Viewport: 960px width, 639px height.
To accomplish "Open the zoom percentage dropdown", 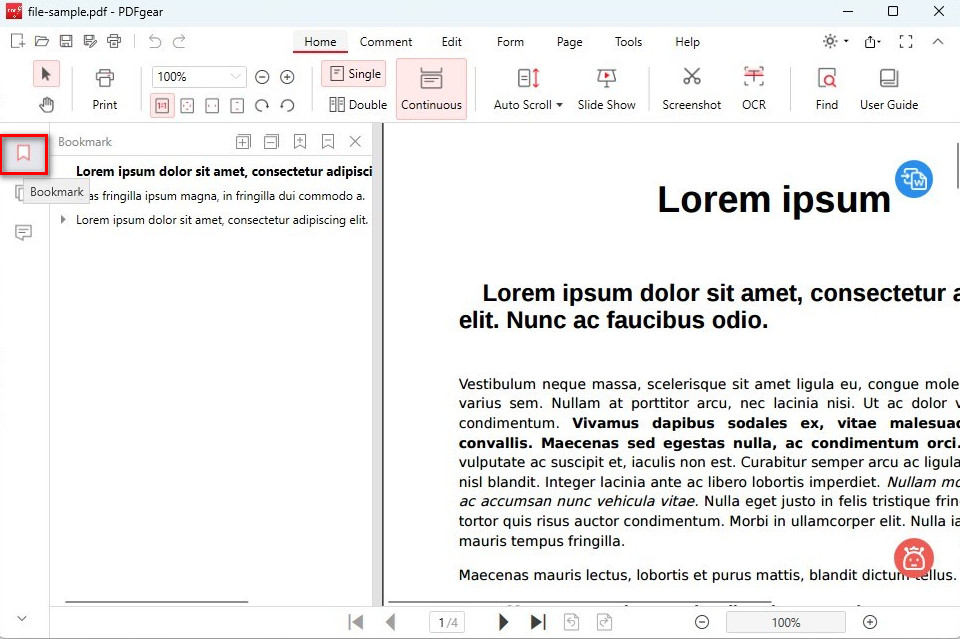I will tap(236, 76).
